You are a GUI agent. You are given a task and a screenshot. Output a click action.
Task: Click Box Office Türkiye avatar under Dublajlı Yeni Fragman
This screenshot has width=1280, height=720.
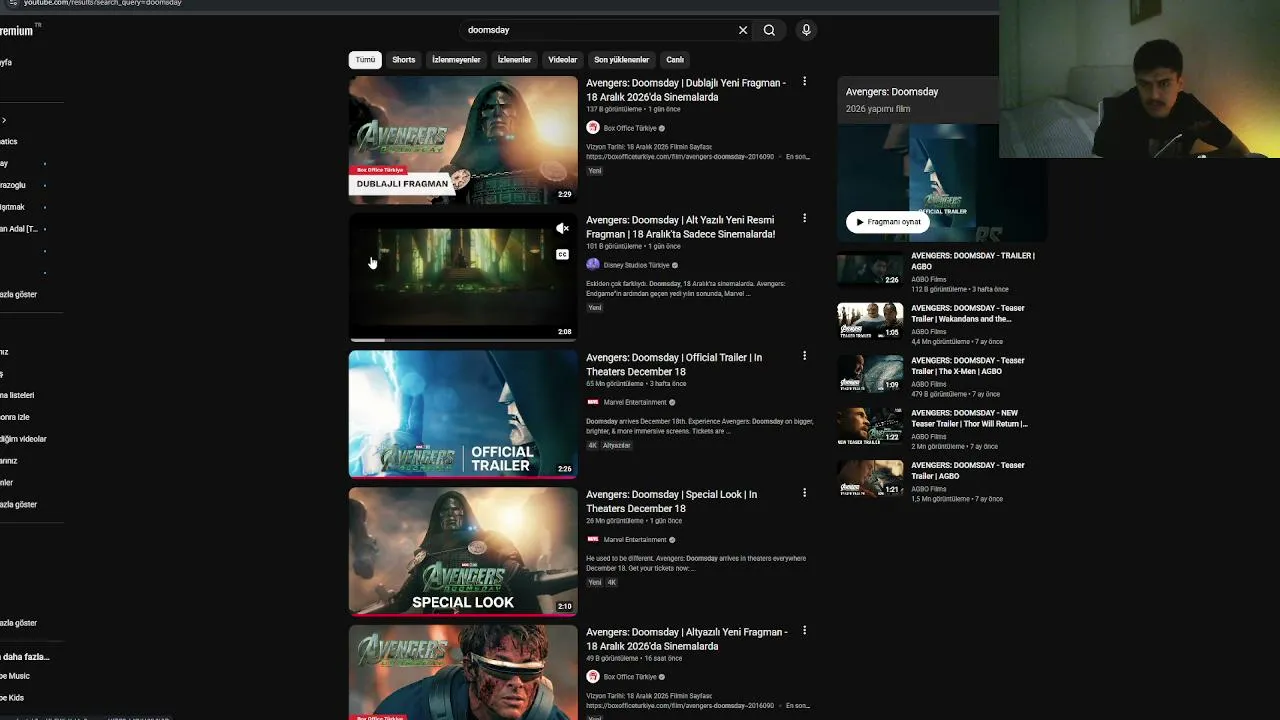pyautogui.click(x=593, y=128)
